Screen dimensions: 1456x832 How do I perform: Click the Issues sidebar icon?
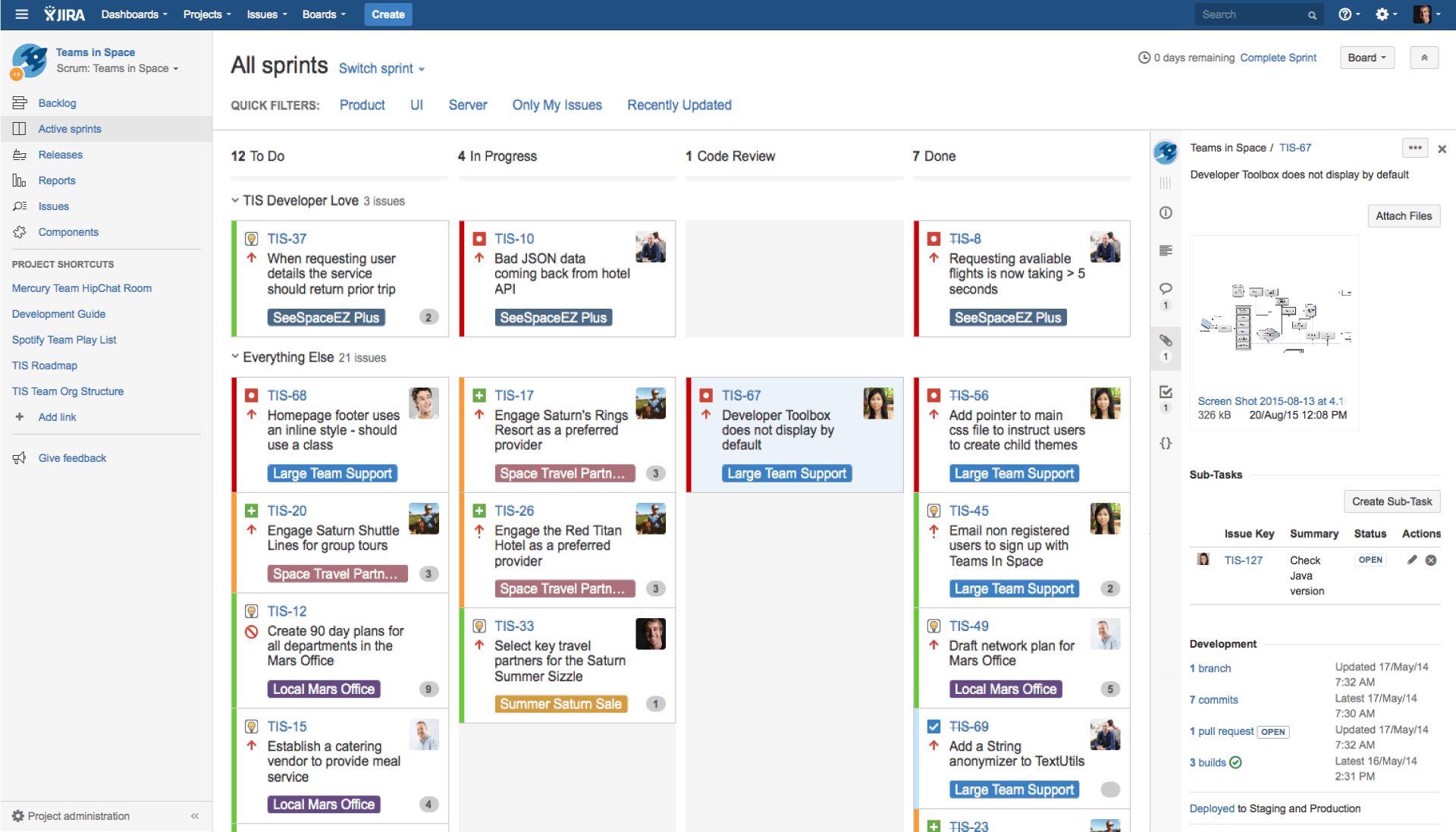(x=18, y=206)
